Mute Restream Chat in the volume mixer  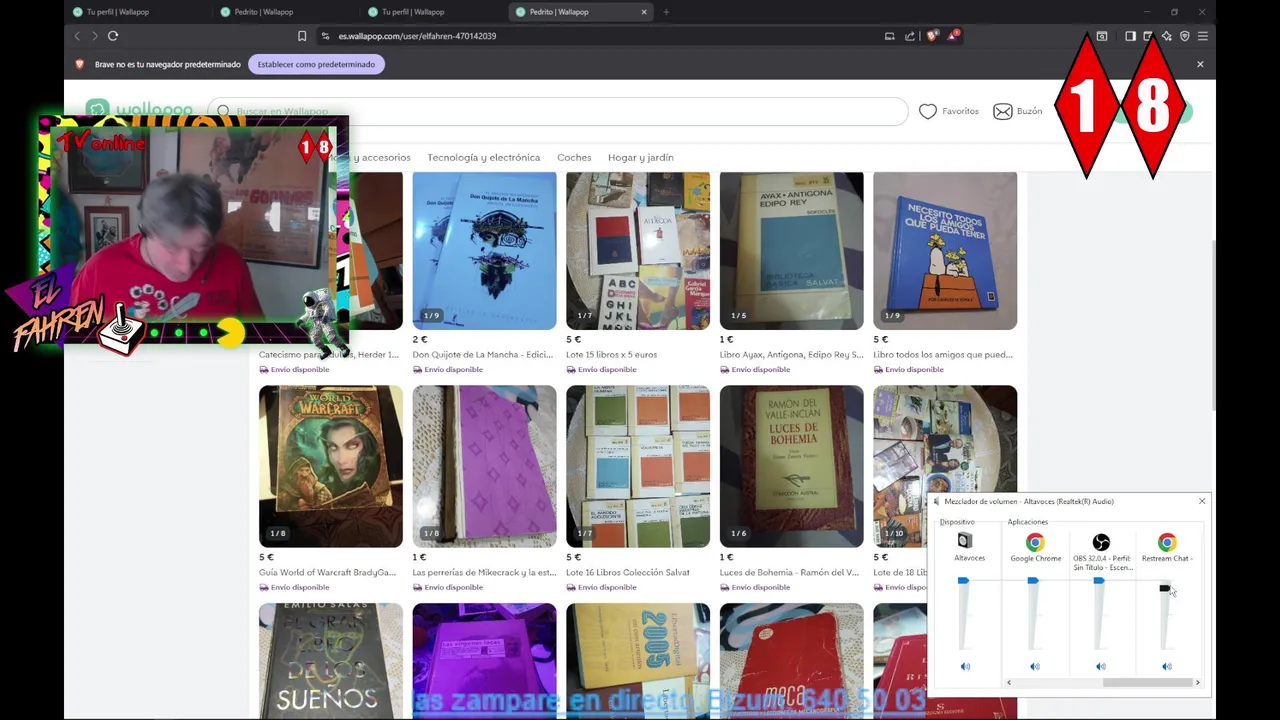pos(1167,666)
